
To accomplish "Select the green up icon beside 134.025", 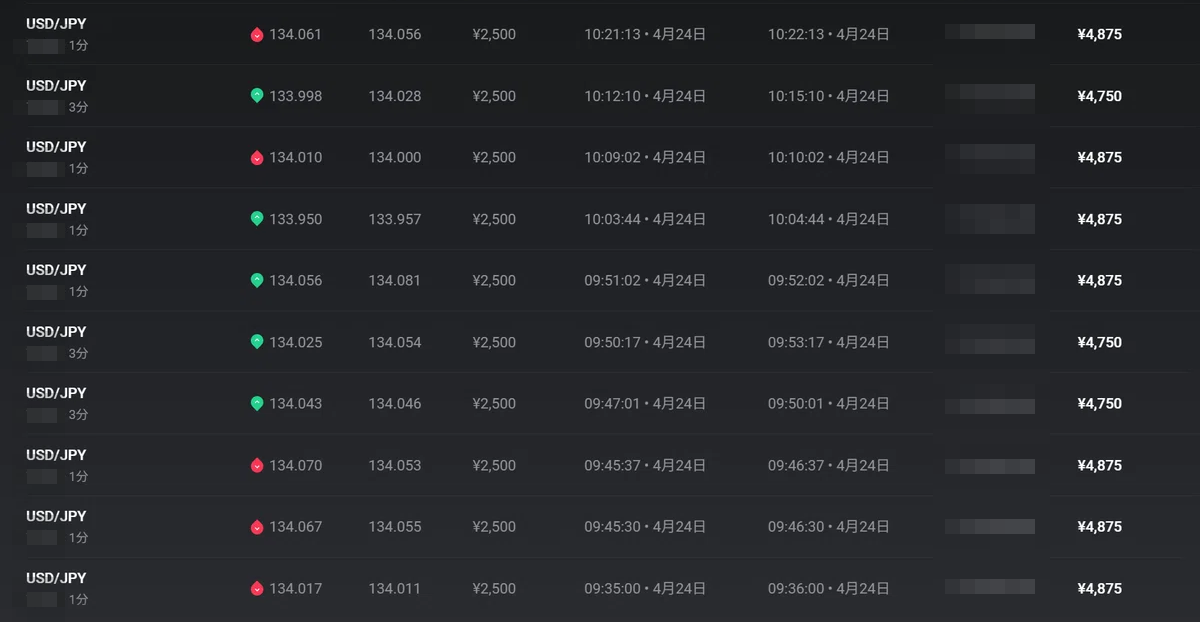I will (257, 342).
